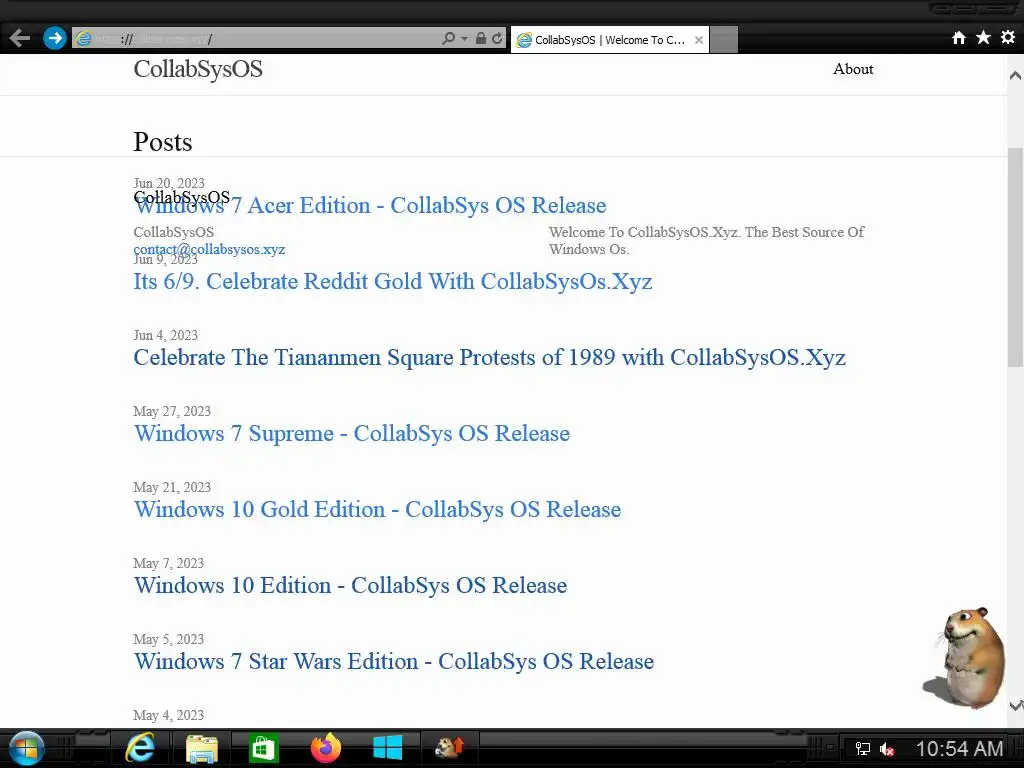Click the network tray icon
This screenshot has width=1024, height=768.
863,749
